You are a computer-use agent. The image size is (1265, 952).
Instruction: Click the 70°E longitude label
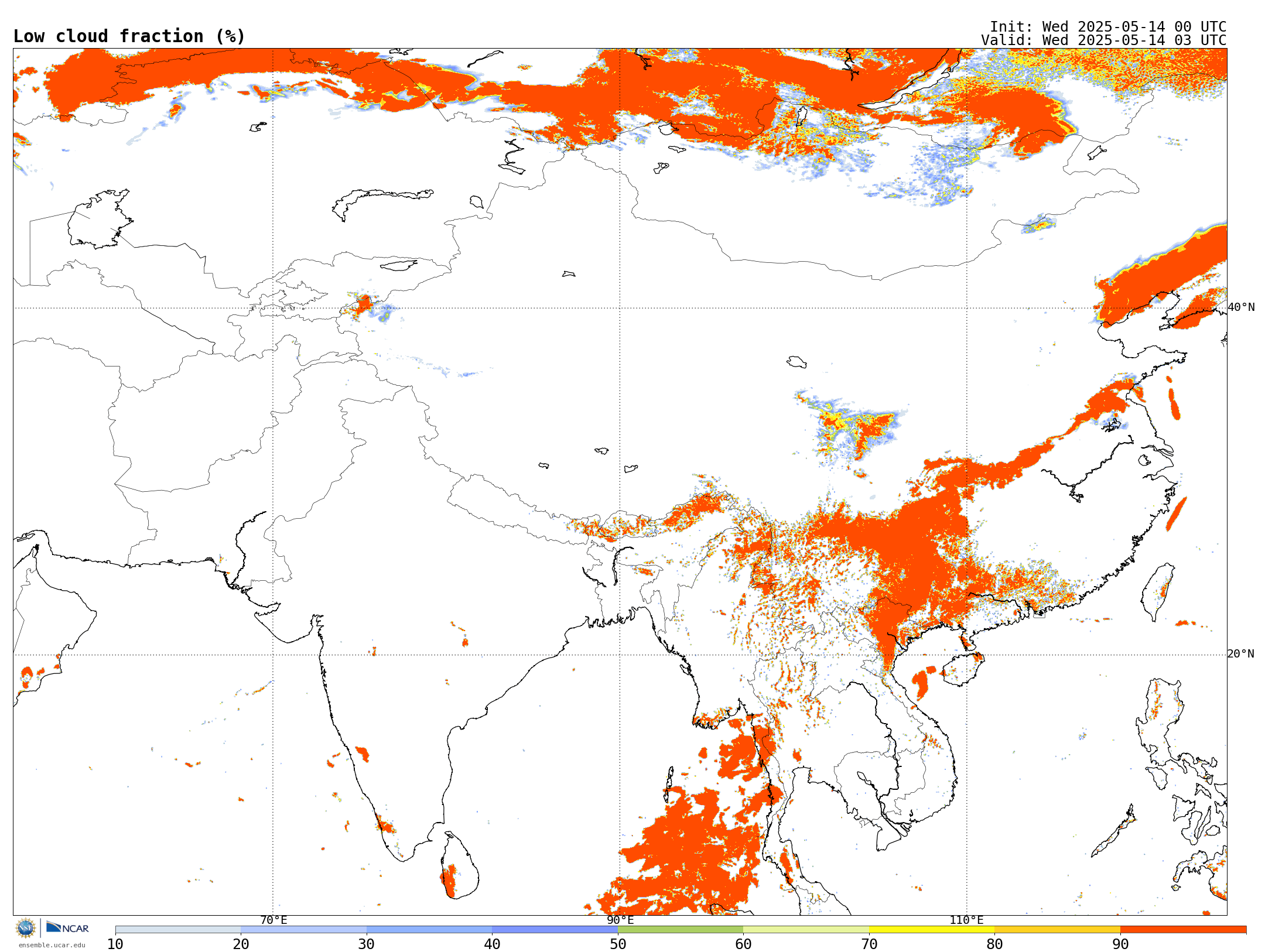273,920
